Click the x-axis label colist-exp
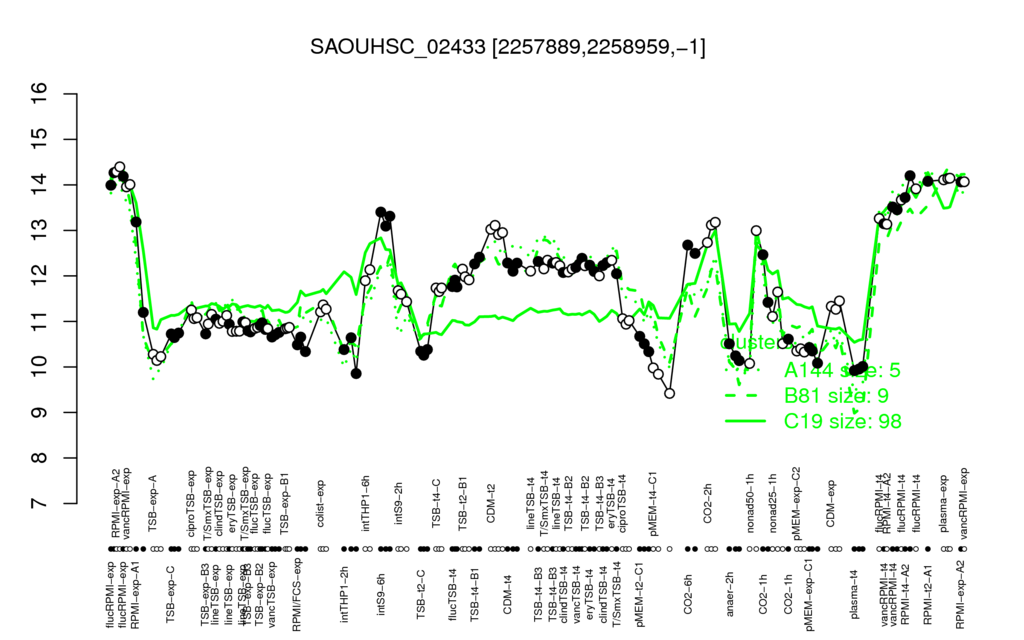1024x640 pixels. pyautogui.click(x=322, y=504)
